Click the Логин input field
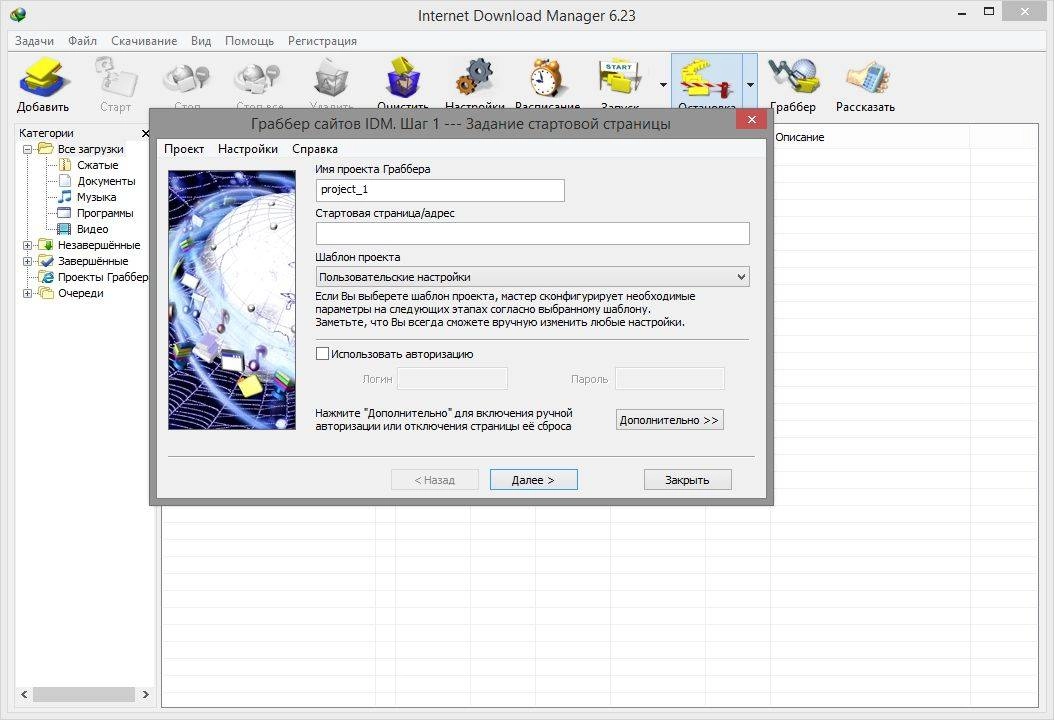This screenshot has height=720, width=1054. [x=452, y=378]
